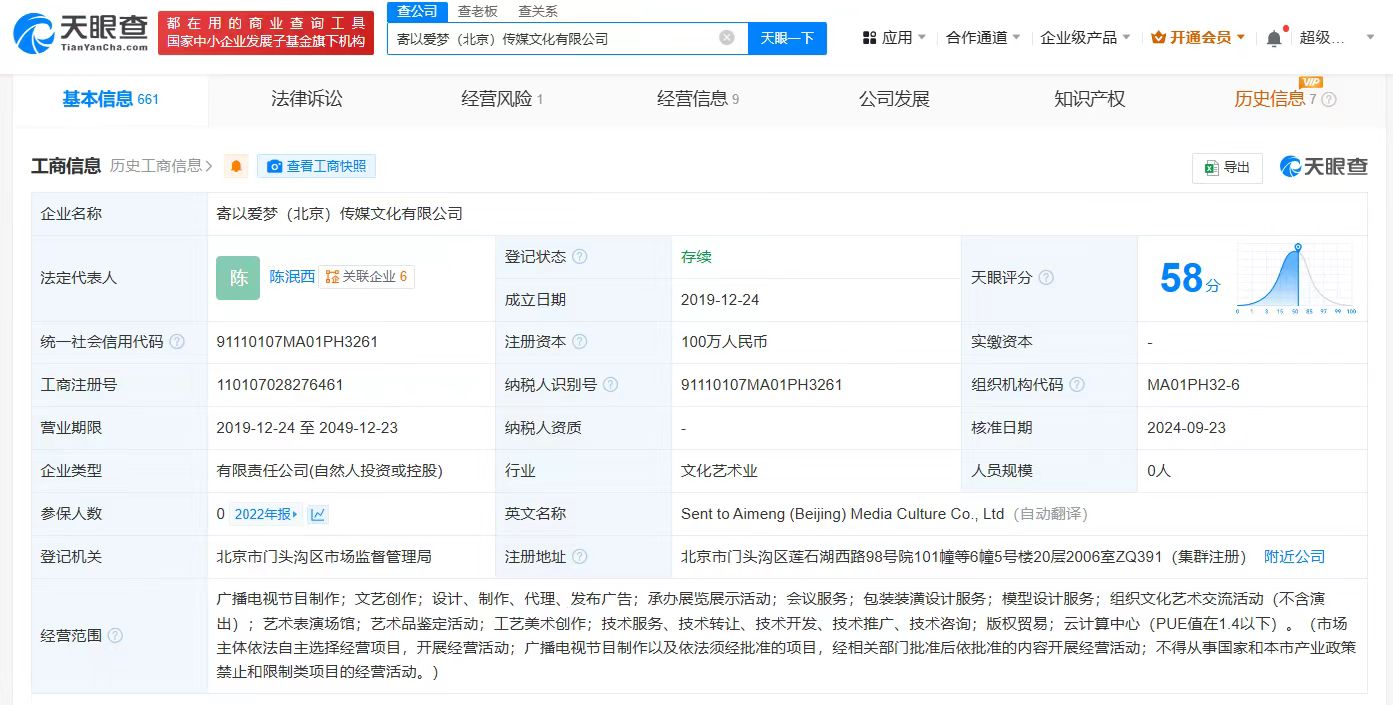
Task: Open notifications bell icon in header
Action: (1273, 38)
